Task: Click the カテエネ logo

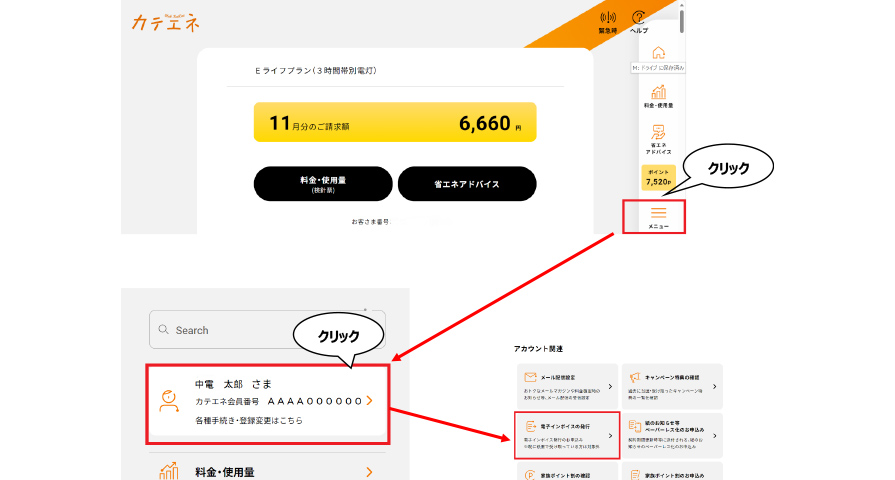Action: (165, 21)
